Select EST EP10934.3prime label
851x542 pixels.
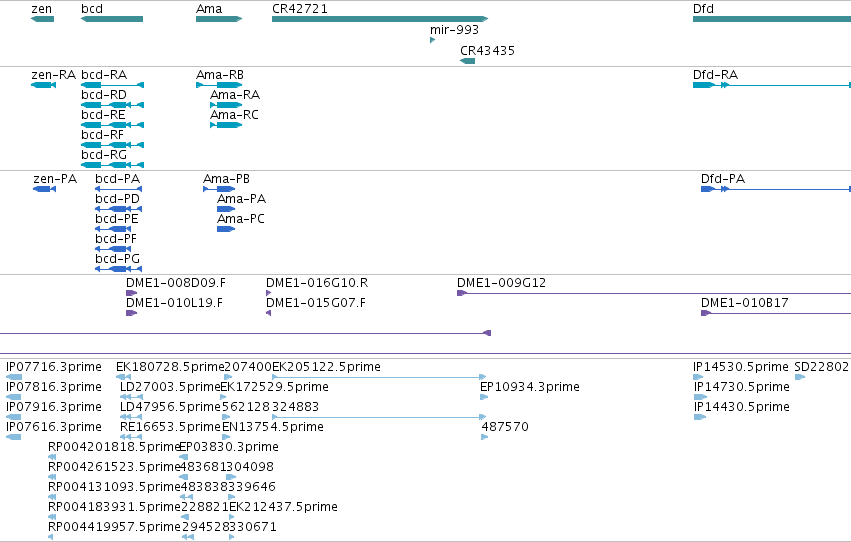[x=530, y=387]
